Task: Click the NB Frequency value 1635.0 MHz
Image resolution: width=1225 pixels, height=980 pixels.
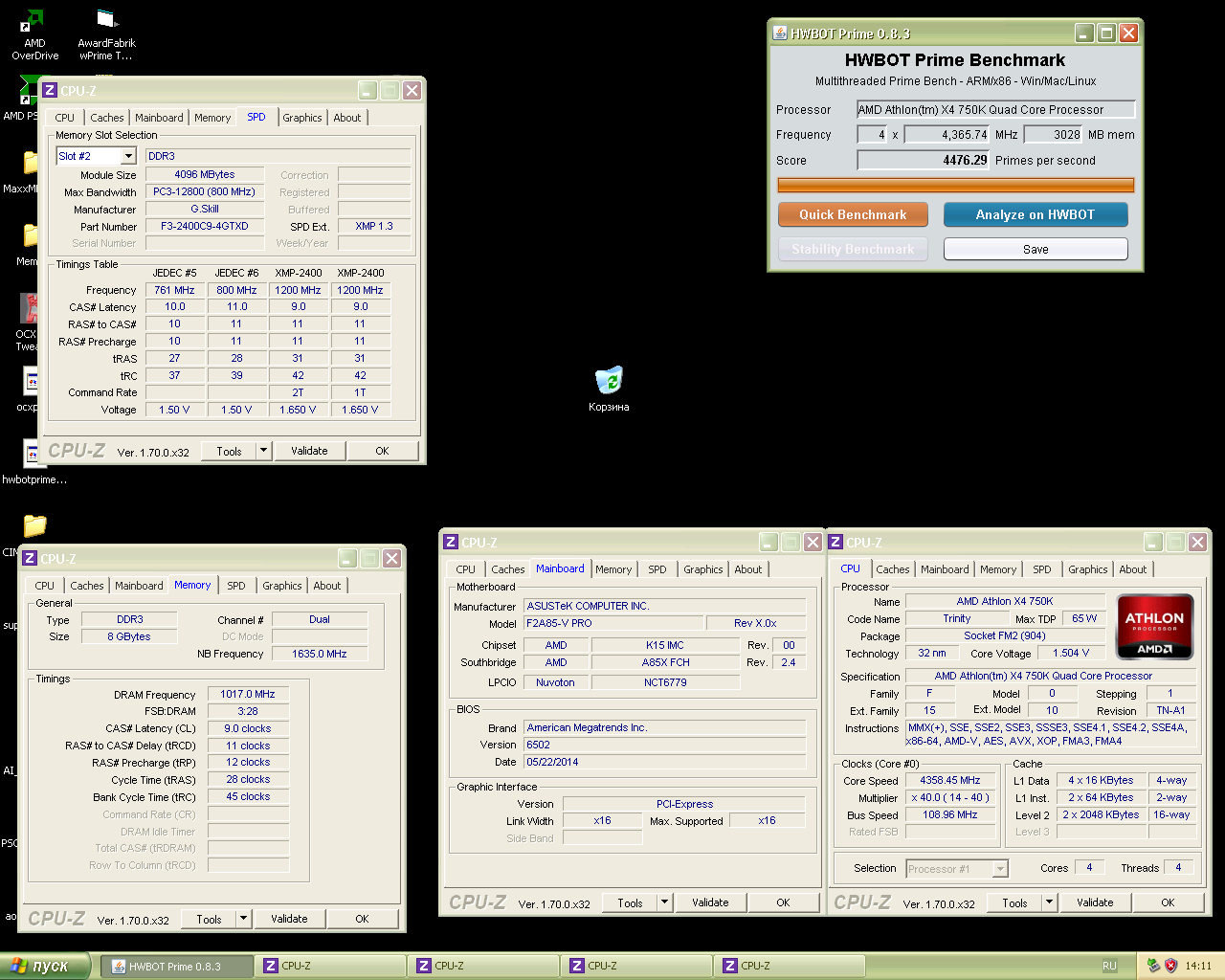Action: click(x=320, y=654)
